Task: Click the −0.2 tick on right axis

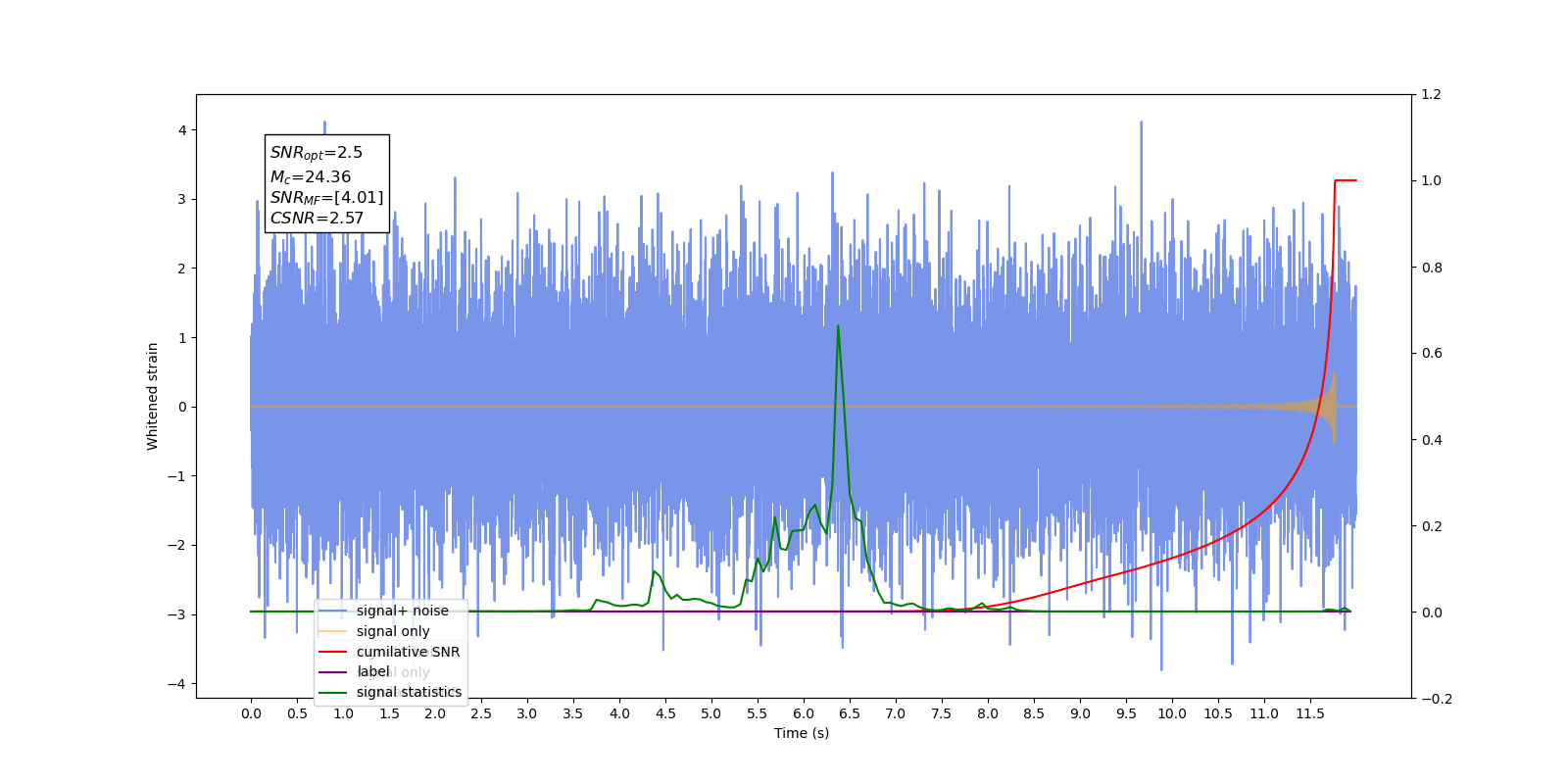Action: pyautogui.click(x=1436, y=699)
